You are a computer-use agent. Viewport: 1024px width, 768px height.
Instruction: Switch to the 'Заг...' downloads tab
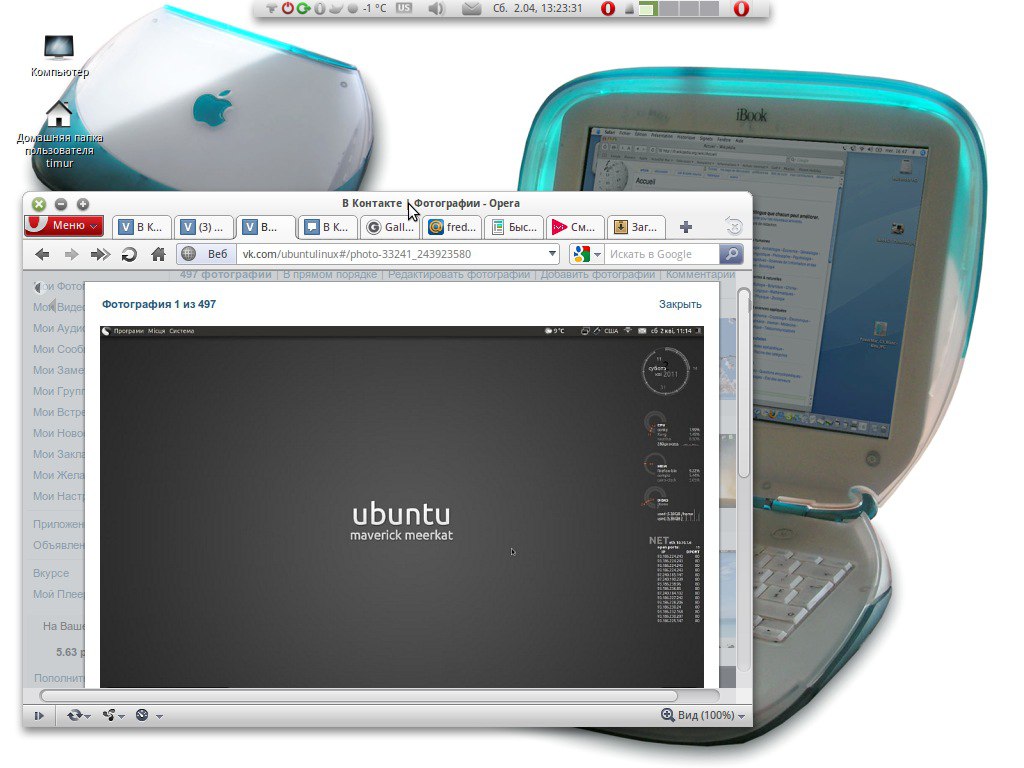(x=636, y=227)
